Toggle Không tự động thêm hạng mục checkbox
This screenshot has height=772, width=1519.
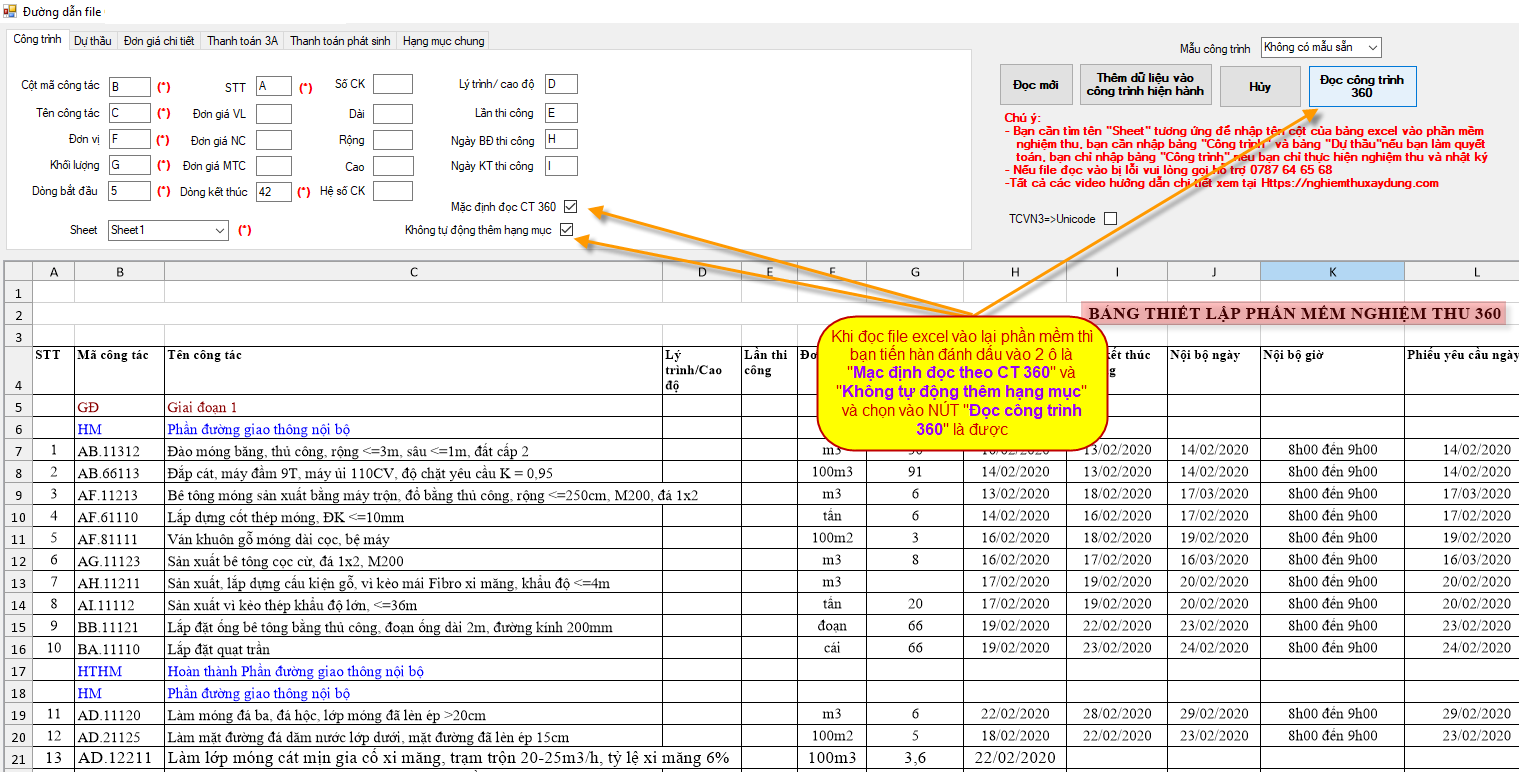click(567, 230)
